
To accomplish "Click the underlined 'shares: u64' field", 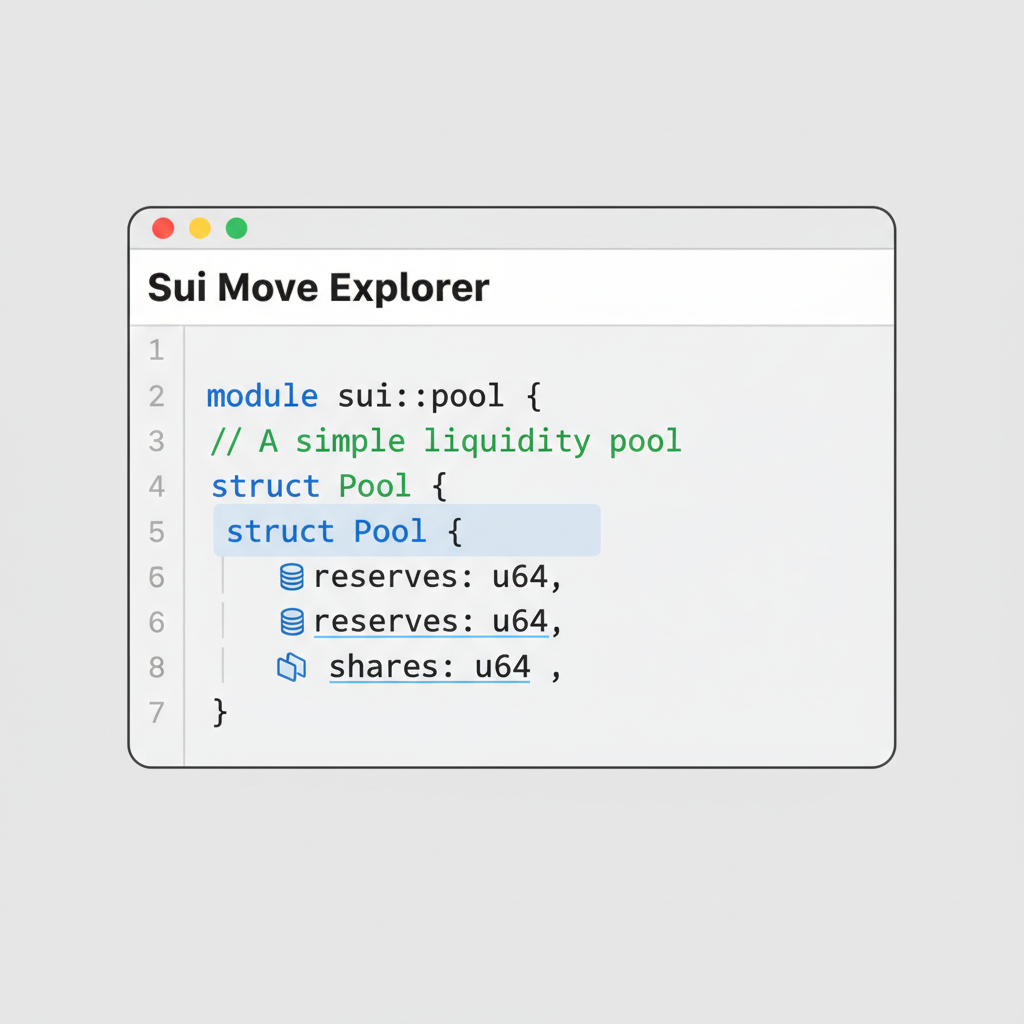I will pos(430,667).
